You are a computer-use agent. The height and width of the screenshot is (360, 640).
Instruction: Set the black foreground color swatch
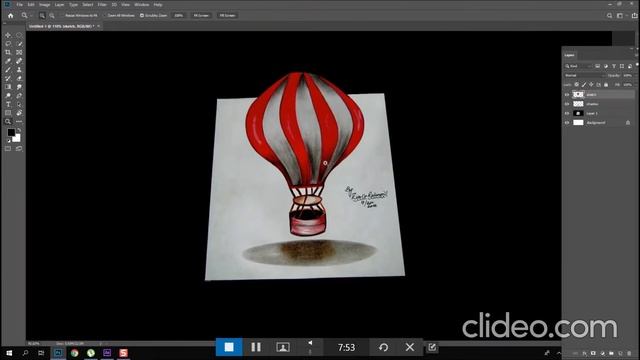11,132
